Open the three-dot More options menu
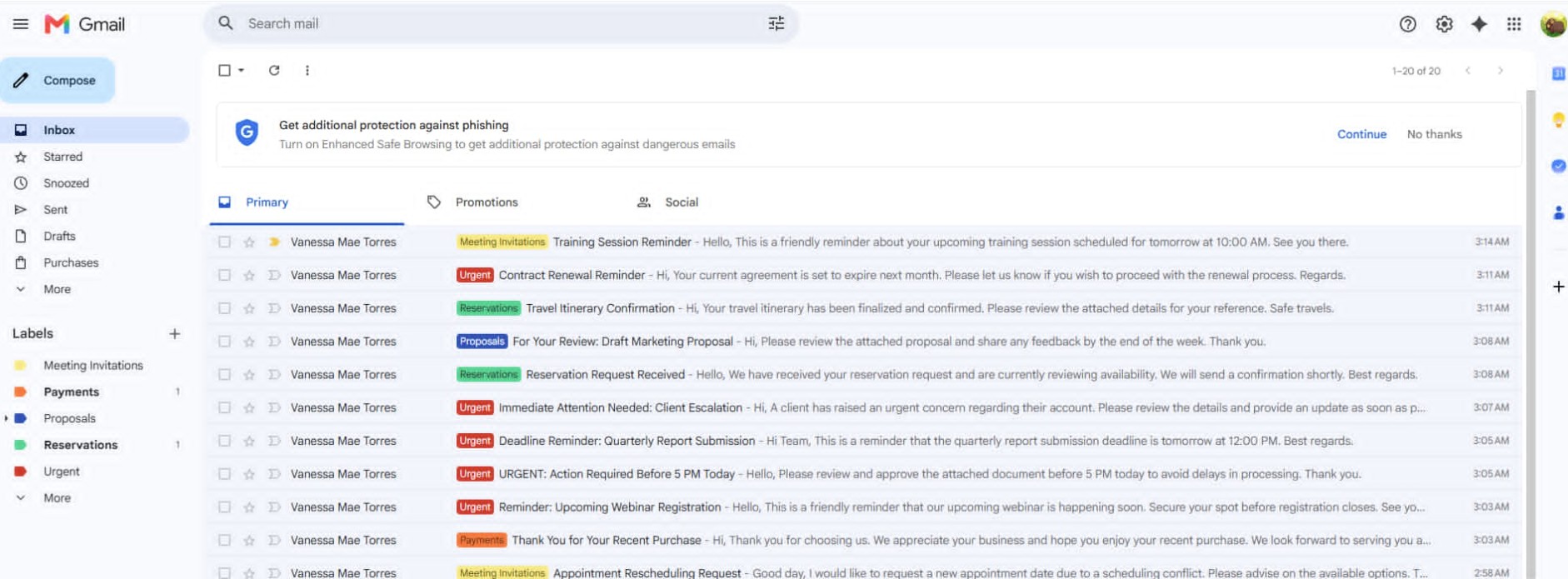Screen dimensions: 1568x579 pyautogui.click(x=307, y=71)
